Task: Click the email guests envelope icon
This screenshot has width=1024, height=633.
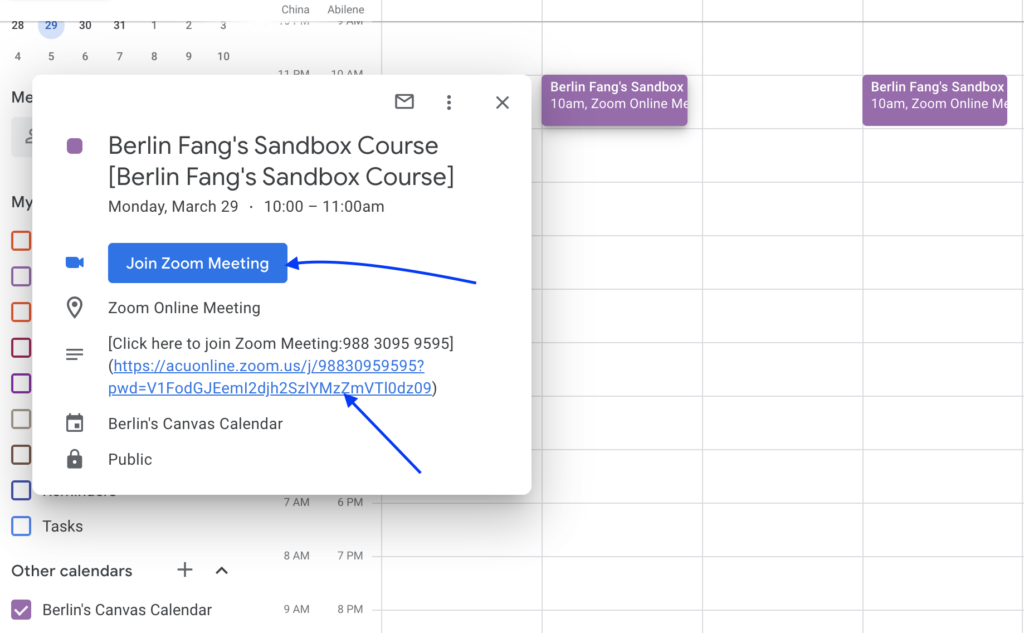Action: 404,102
